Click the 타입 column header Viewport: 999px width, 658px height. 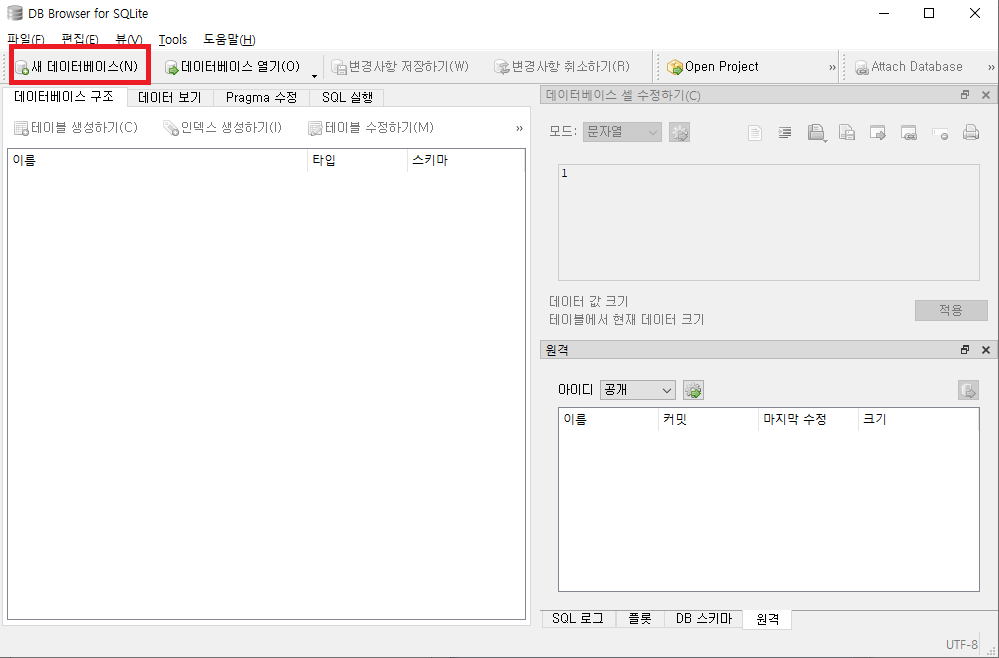click(x=357, y=161)
